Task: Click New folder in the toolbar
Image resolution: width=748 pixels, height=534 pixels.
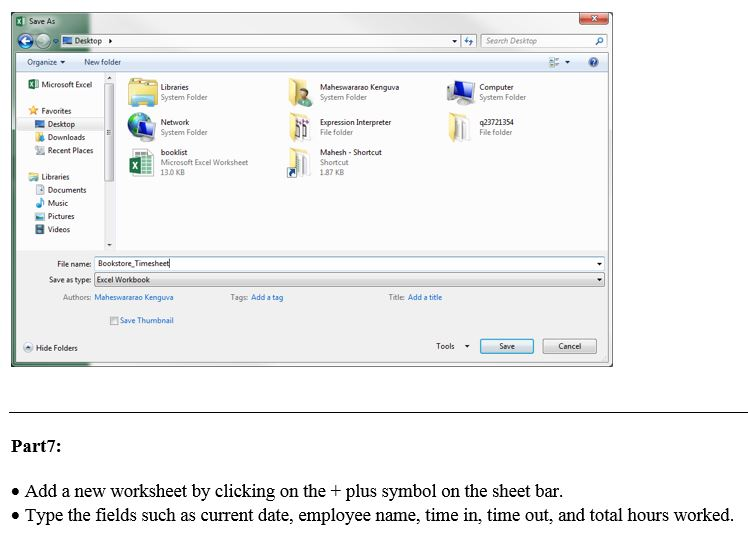Action: (103, 62)
